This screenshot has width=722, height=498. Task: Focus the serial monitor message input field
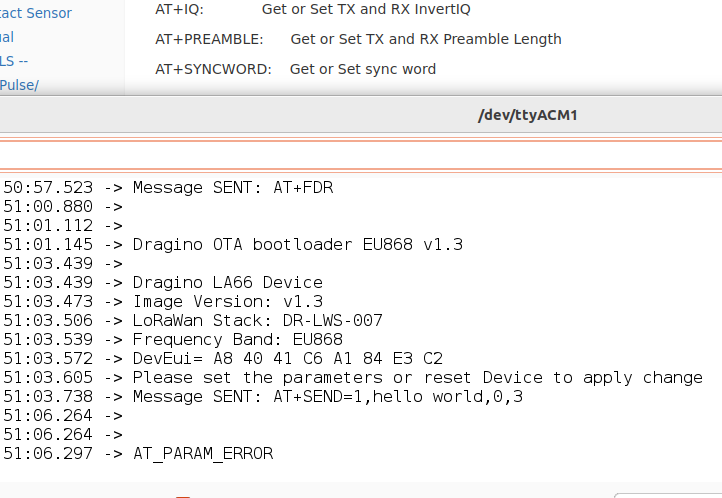coord(360,150)
